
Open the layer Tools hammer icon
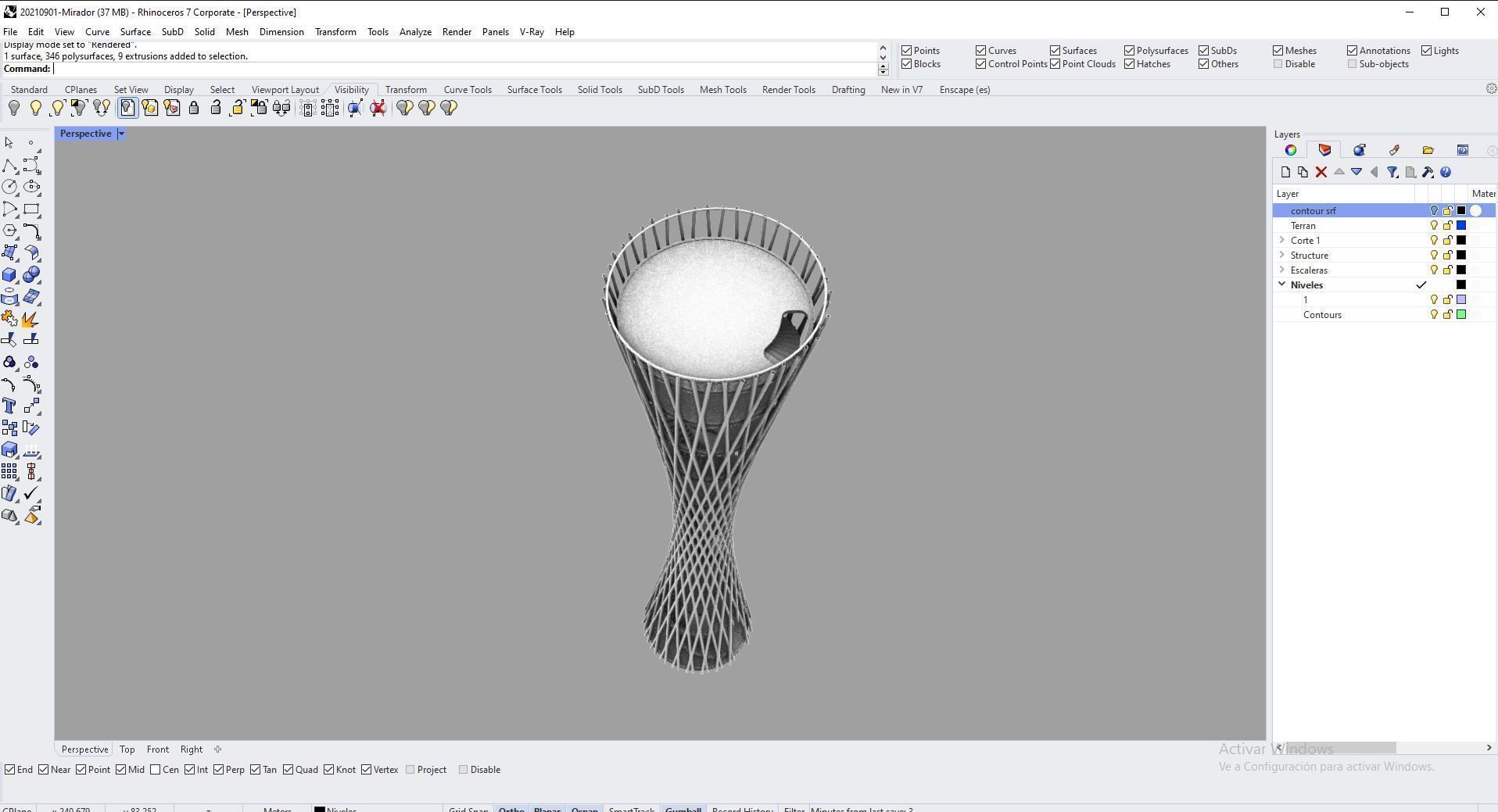pos(1428,173)
